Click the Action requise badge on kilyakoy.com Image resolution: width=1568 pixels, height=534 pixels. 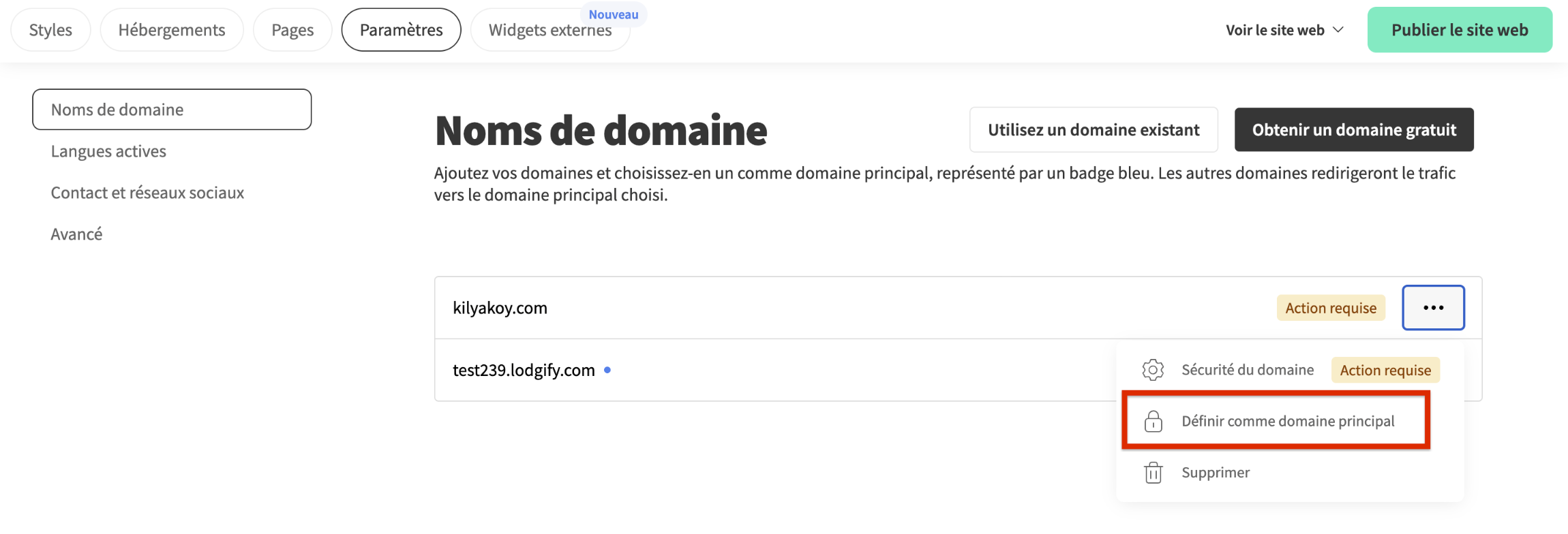point(1330,308)
